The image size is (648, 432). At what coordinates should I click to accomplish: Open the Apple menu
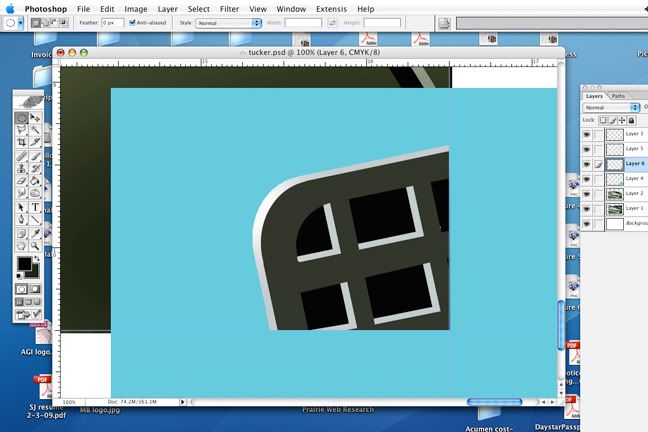(10, 9)
